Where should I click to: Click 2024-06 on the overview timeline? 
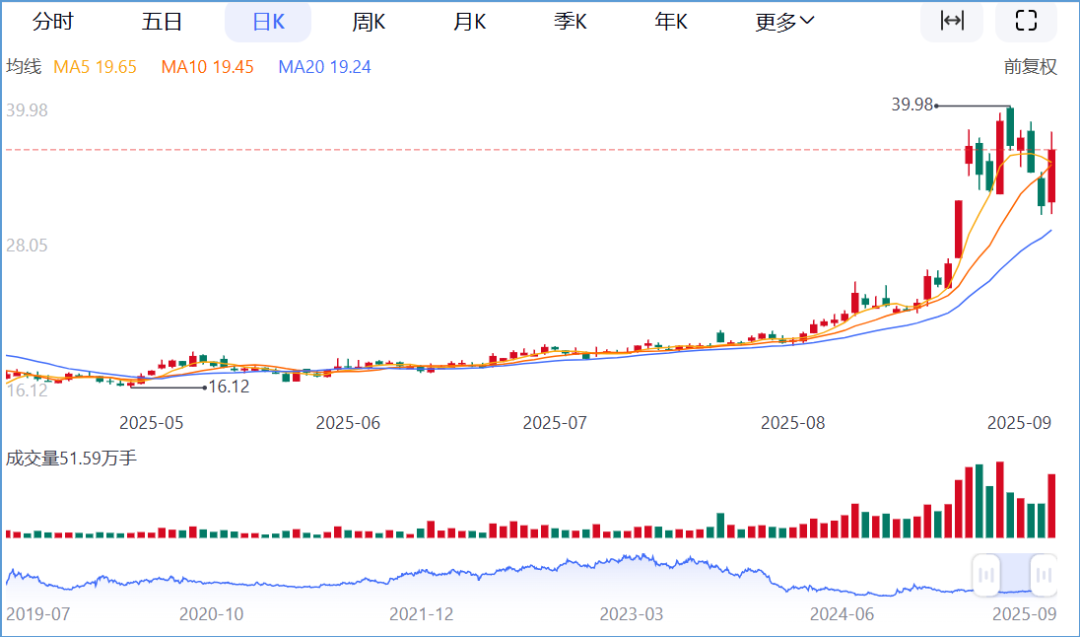842,614
